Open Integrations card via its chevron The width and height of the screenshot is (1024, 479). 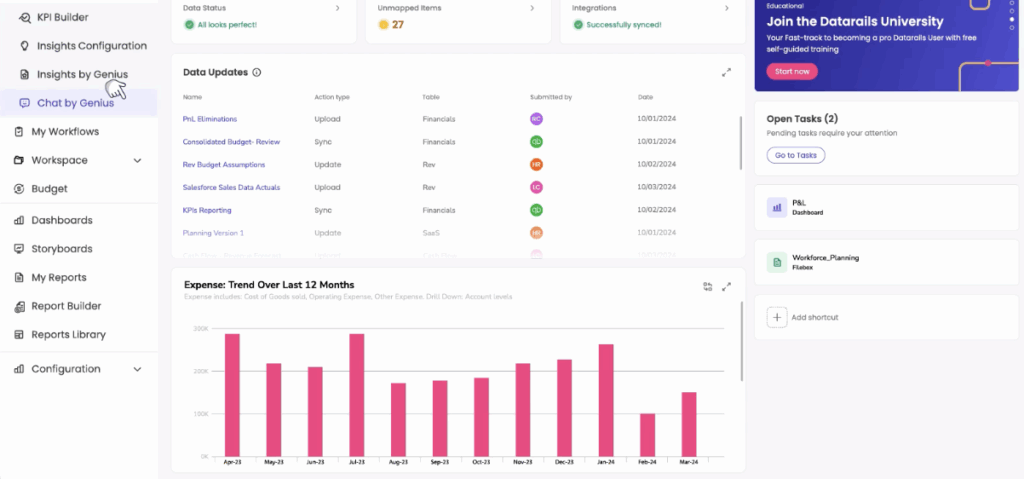click(725, 8)
